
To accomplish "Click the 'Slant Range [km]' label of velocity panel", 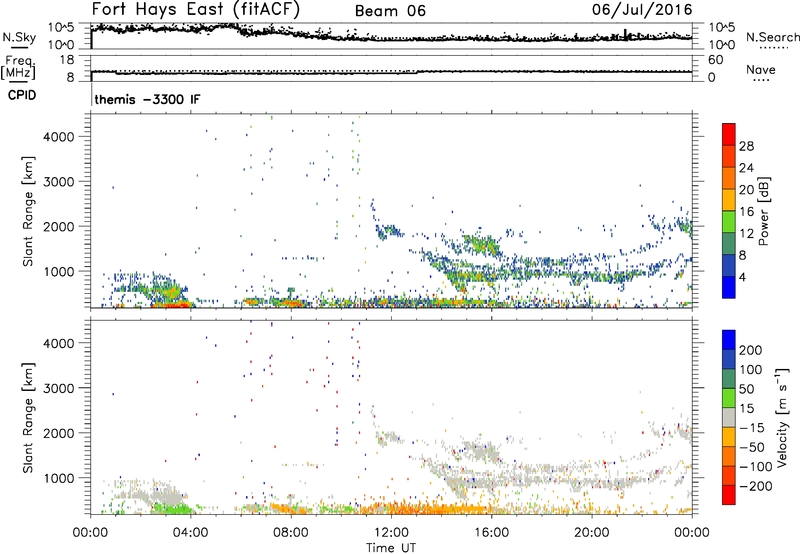I will tap(28, 417).
